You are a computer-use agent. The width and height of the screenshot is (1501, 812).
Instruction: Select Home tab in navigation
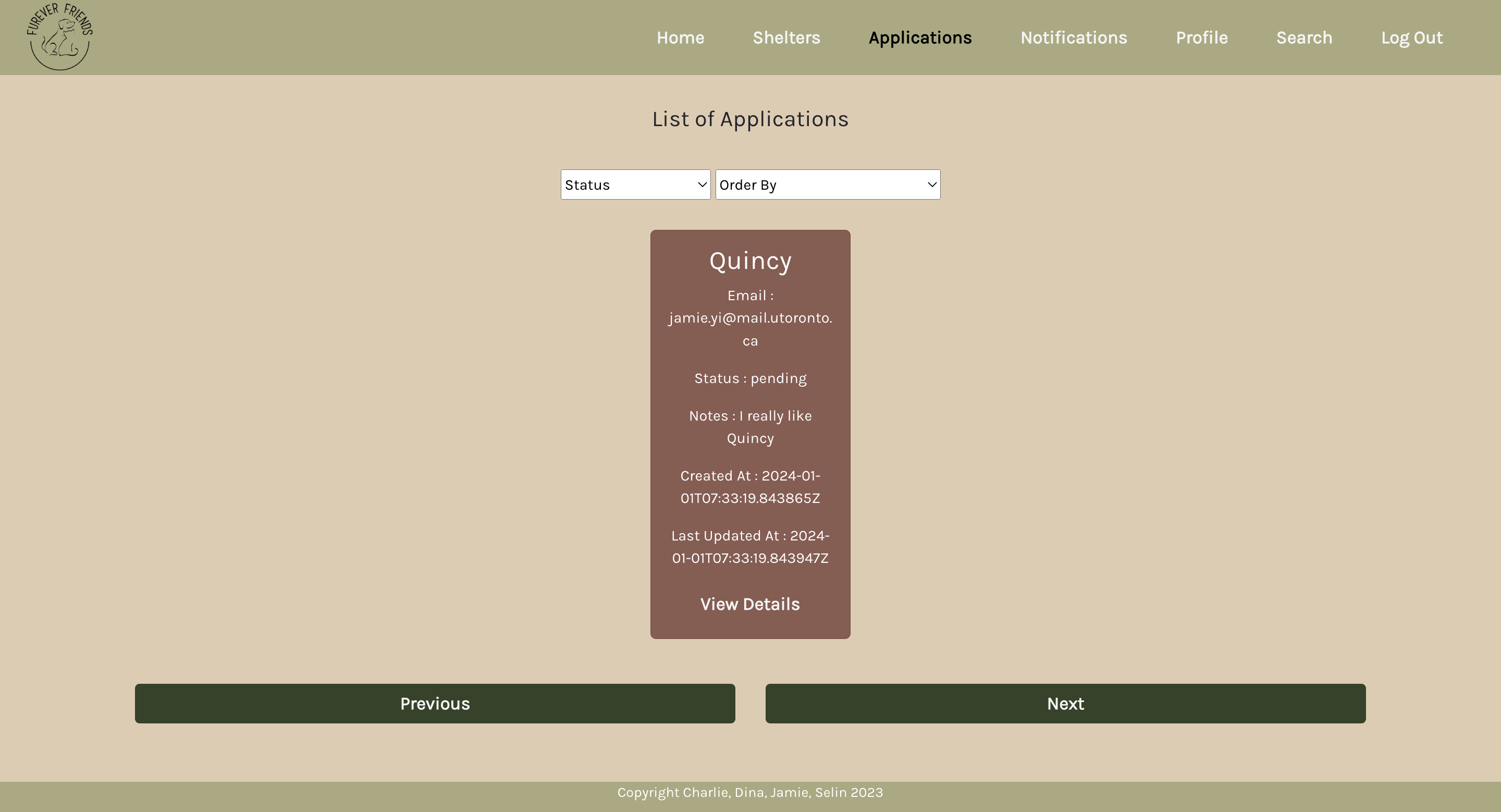680,37
